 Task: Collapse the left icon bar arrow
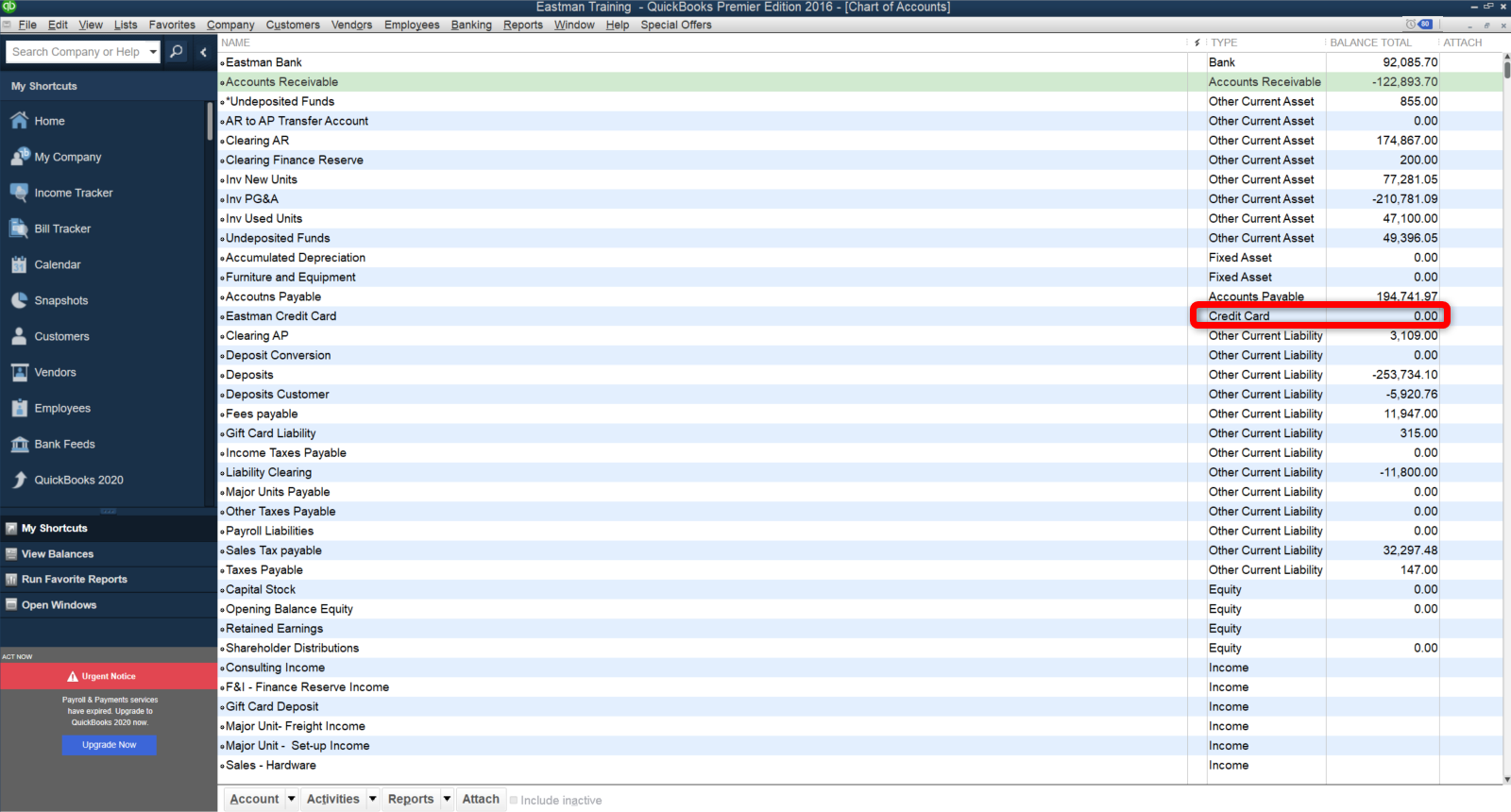point(203,52)
